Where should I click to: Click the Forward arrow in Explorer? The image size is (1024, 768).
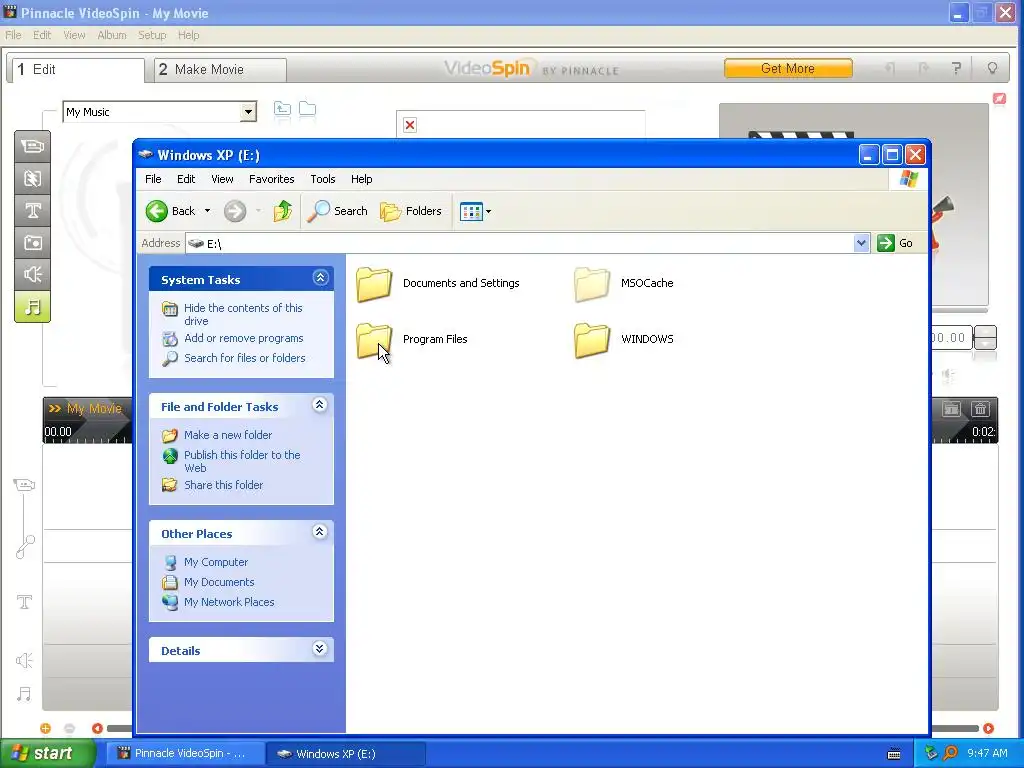[235, 211]
